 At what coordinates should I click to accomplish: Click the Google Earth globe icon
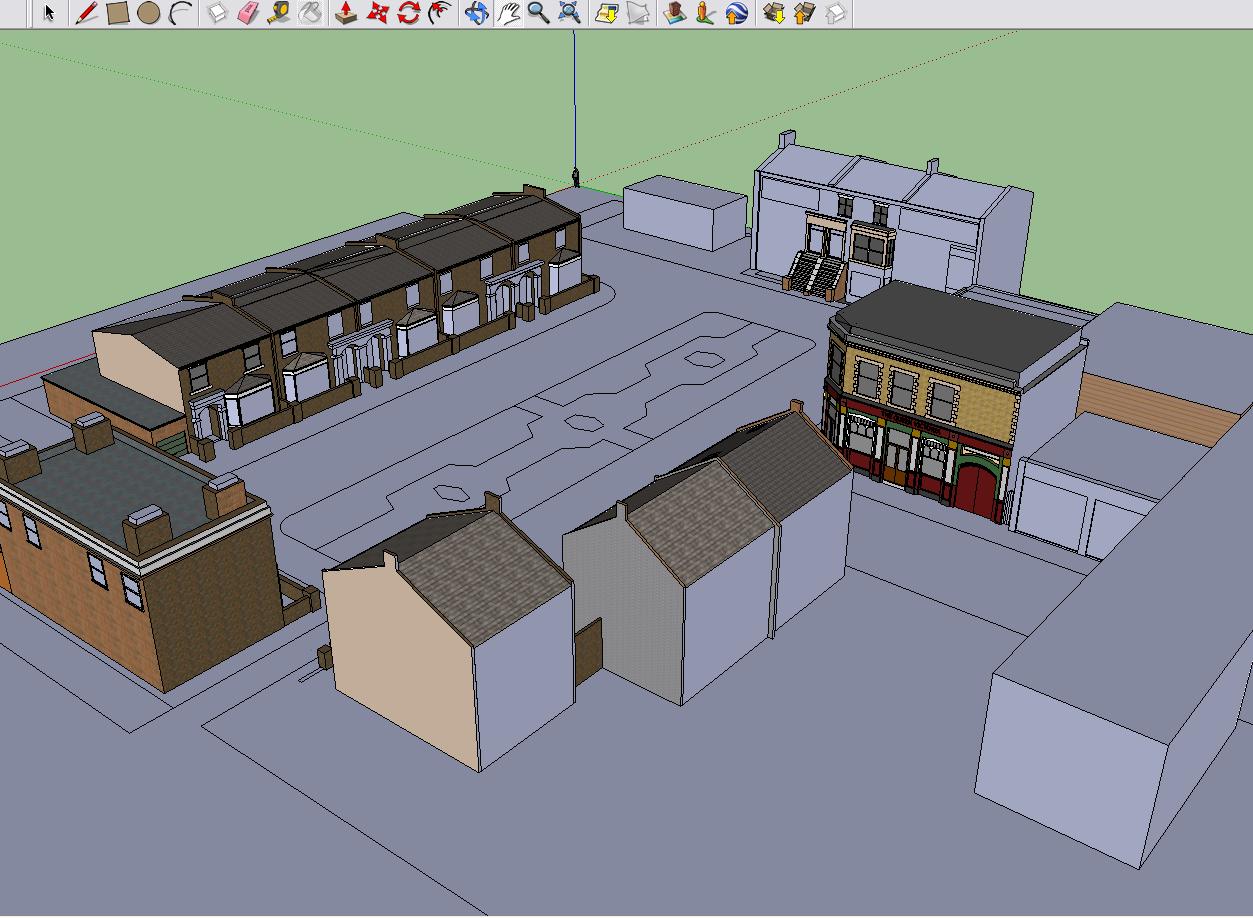[x=736, y=13]
